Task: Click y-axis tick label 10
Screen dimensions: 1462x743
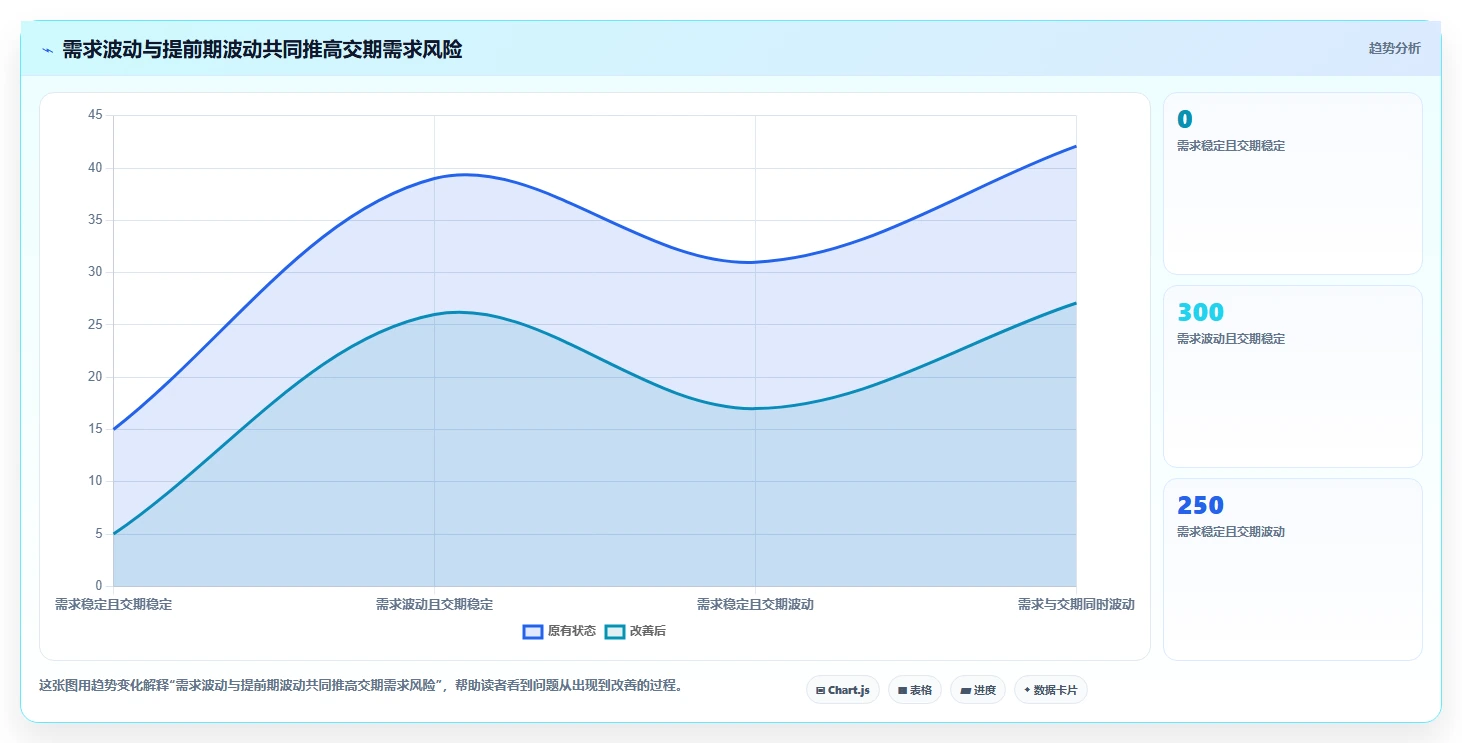Action: coord(95,481)
